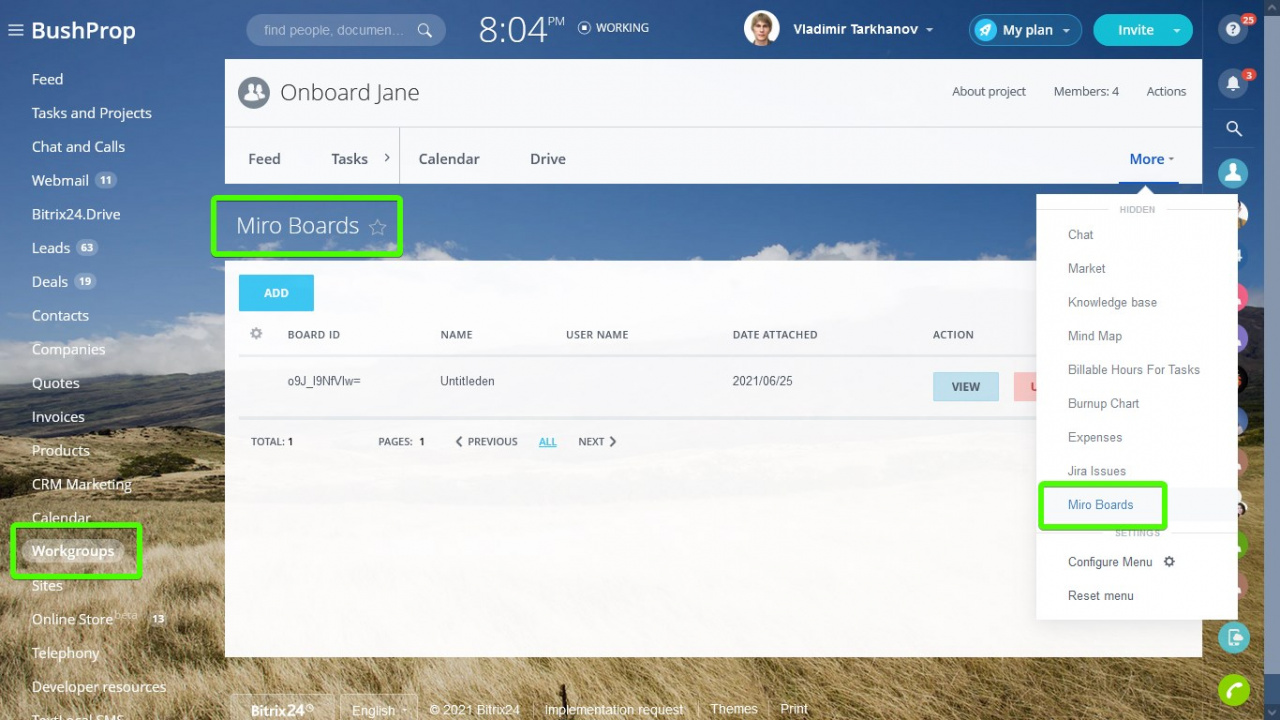The height and width of the screenshot is (720, 1280).
Task: Open Webmail in the left sidebar
Action: coord(60,180)
